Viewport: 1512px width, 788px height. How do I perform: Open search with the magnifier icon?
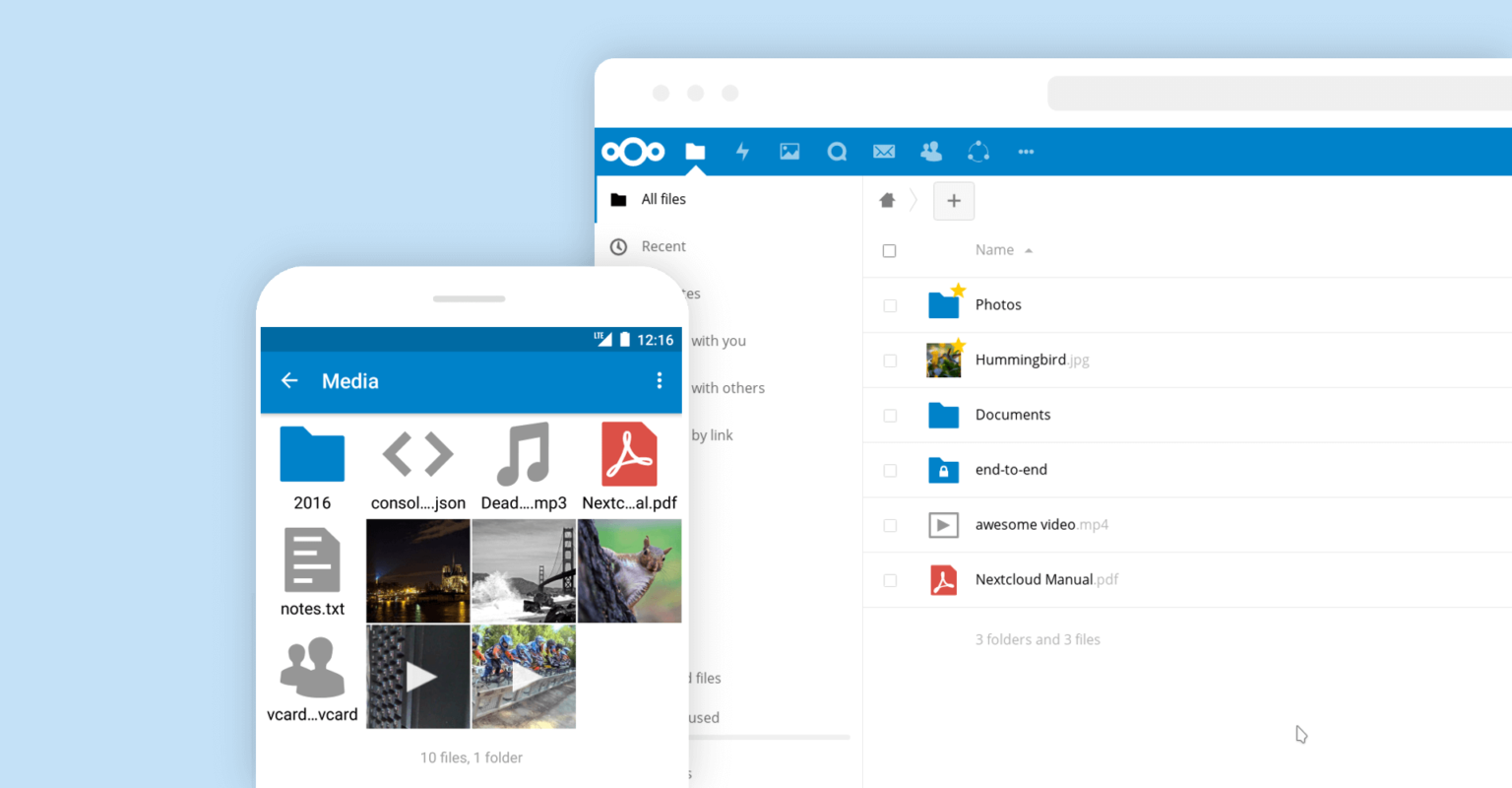coord(836,152)
